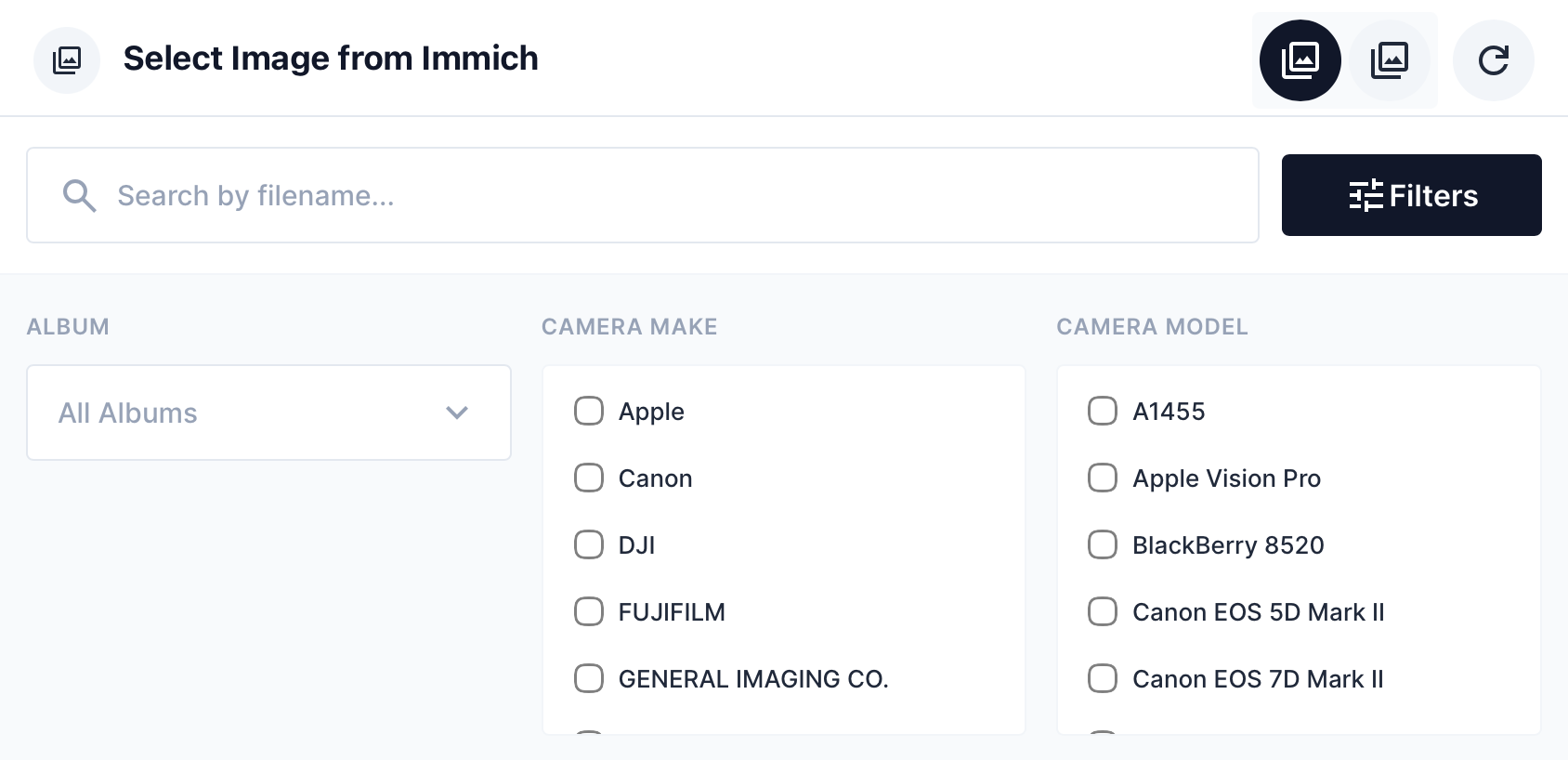This screenshot has height=760, width=1568.
Task: Select the Canon EOS 7D Mark II checkbox
Action: click(1102, 678)
